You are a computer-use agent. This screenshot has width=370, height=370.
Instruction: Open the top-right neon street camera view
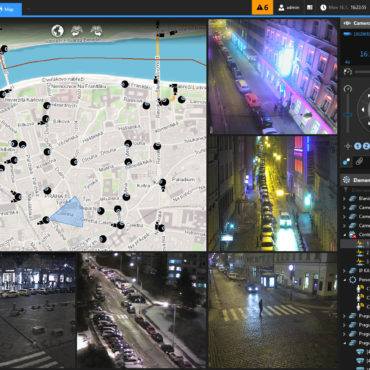(x=273, y=77)
